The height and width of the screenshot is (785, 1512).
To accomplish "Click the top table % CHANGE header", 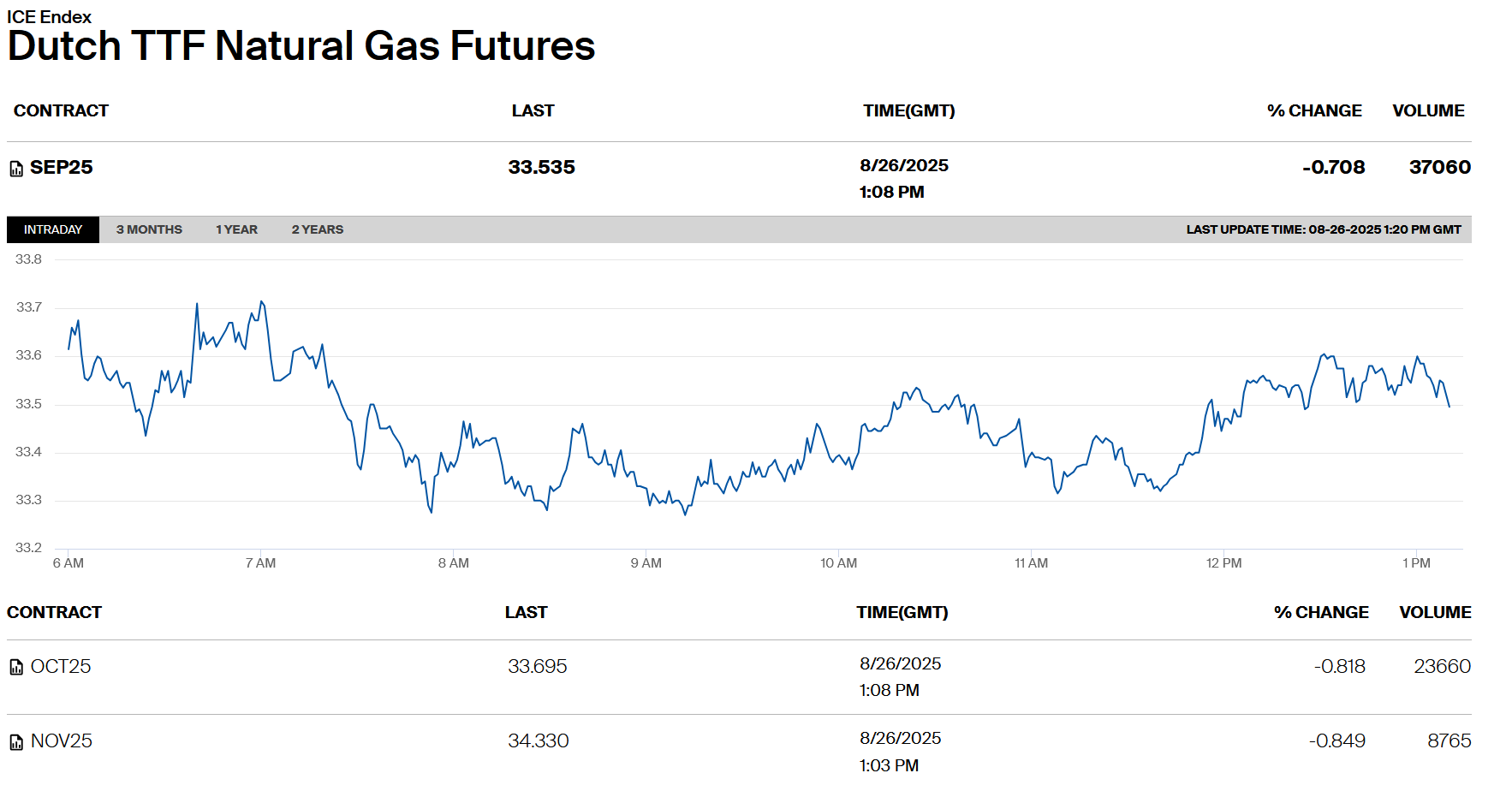I will [x=1314, y=111].
